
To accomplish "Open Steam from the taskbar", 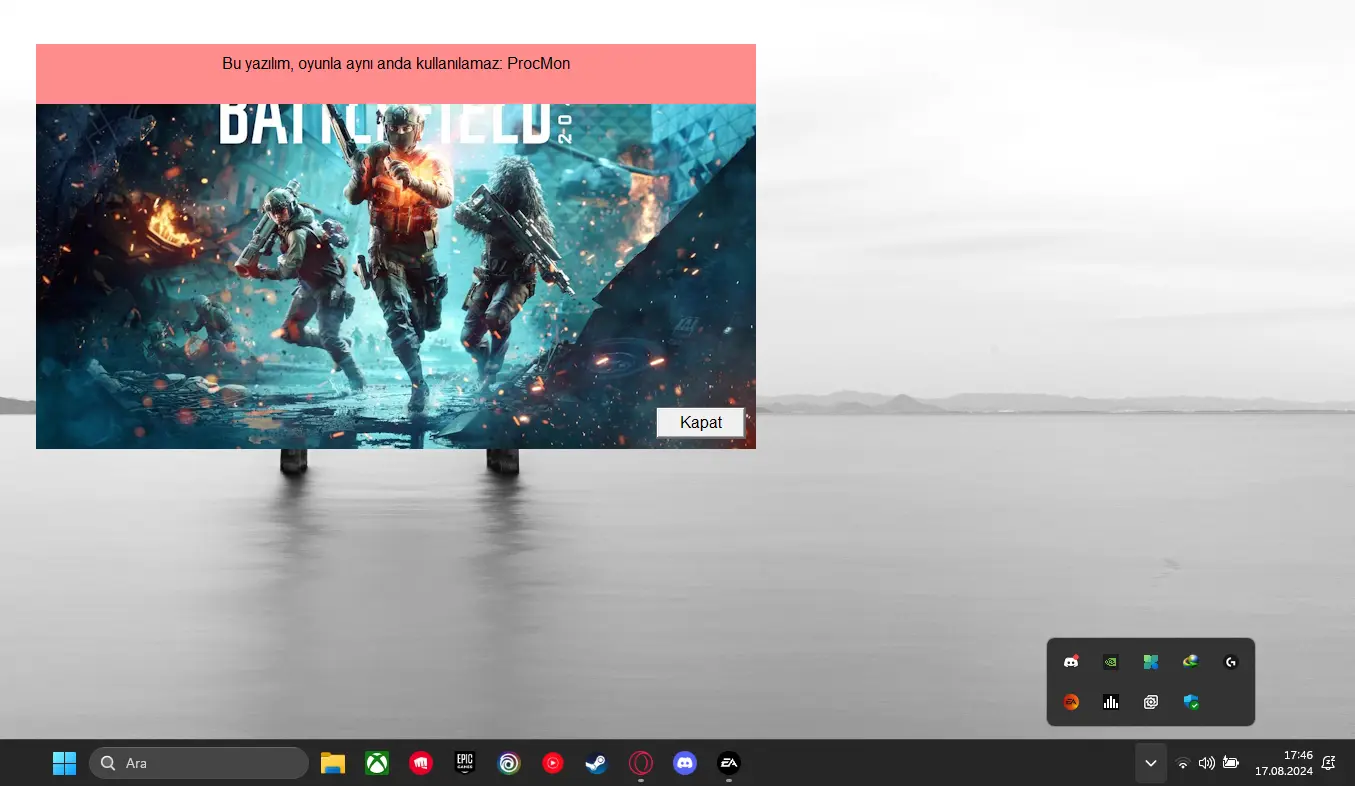I will (x=597, y=763).
